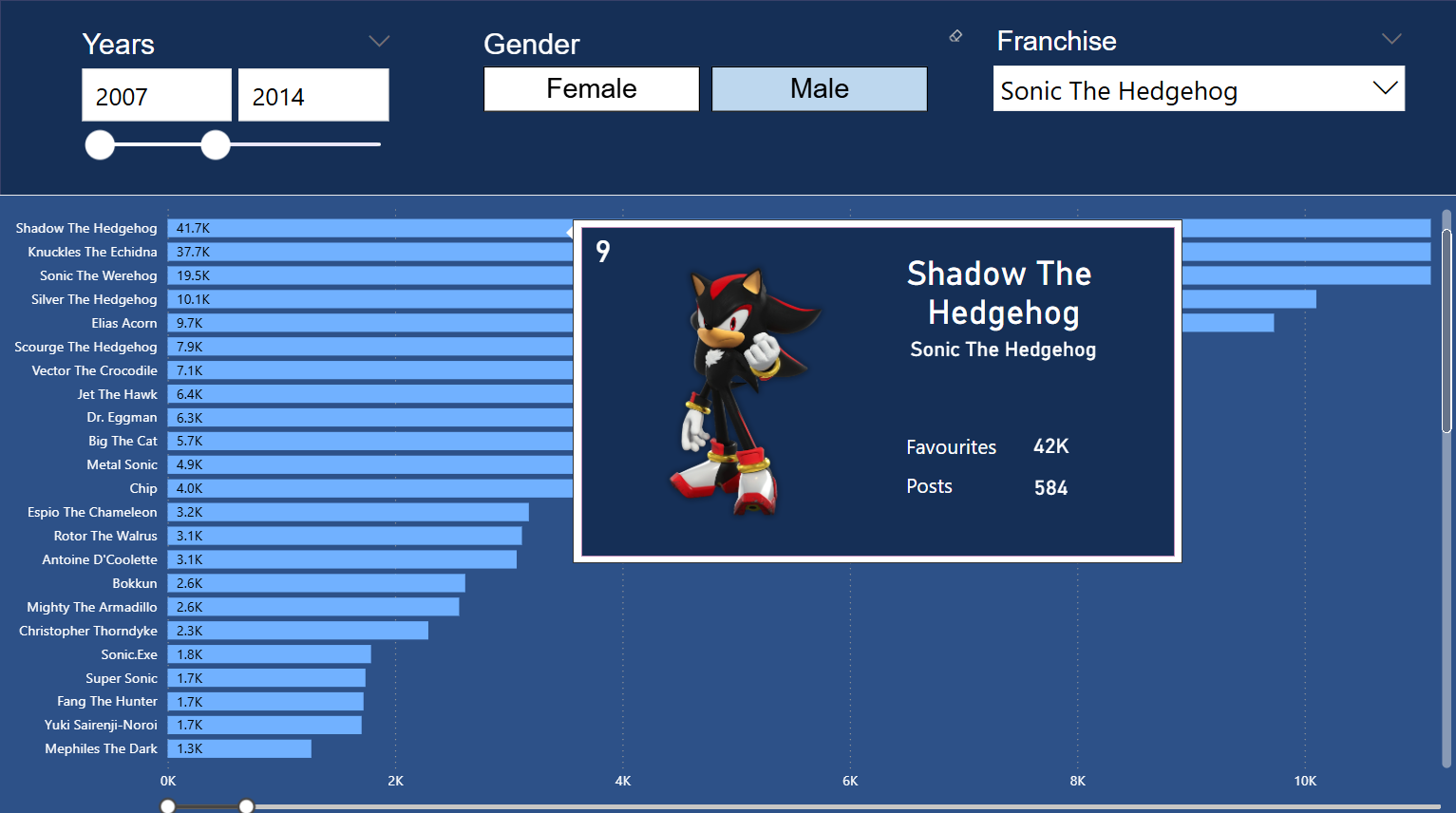Click the Big The Cat label
Screen dimensions: 1456x813
[x=123, y=441]
